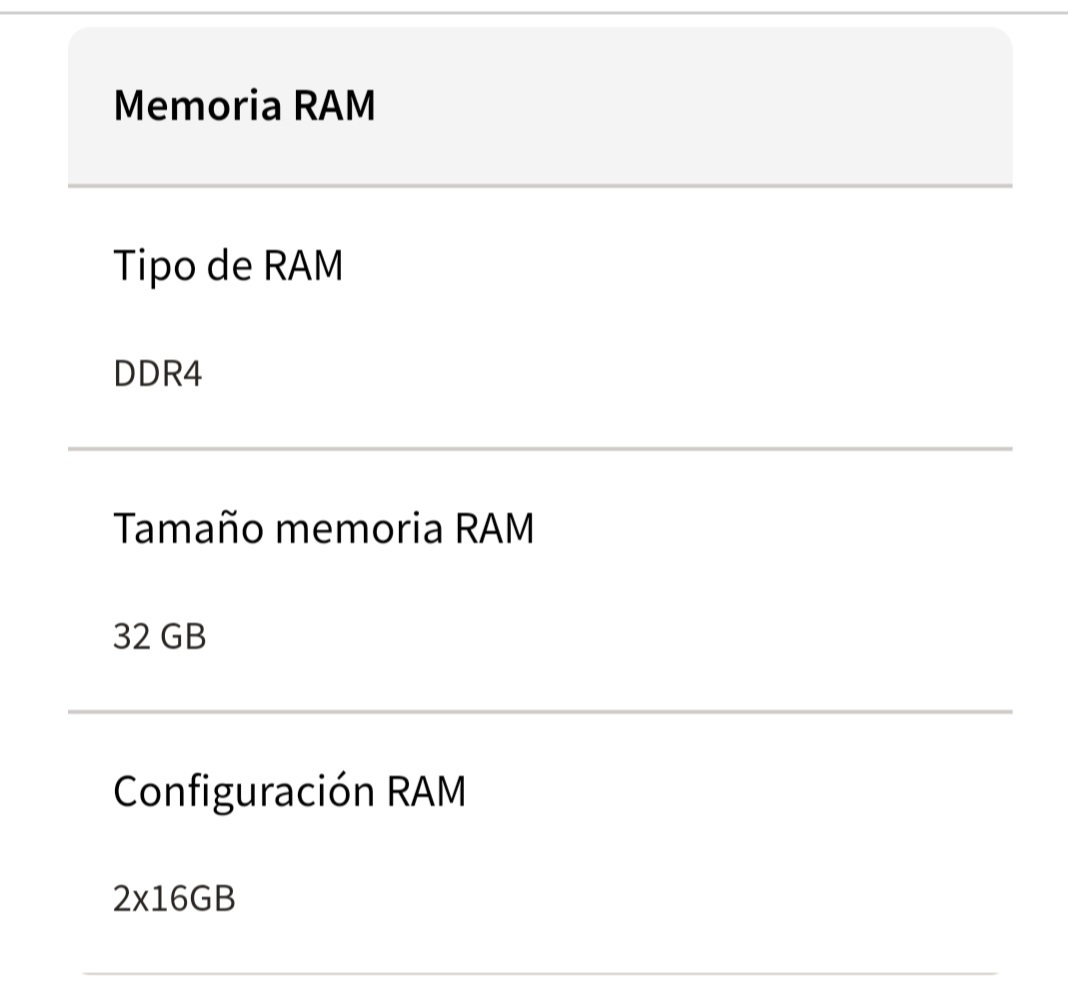Viewport: 1068px width, 1006px height.
Task: Click the divider line under DDR4
Action: tap(540, 449)
